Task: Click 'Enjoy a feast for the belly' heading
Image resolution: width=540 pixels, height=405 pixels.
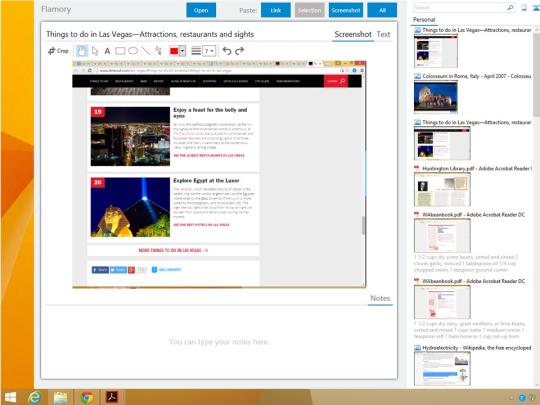Action: (210, 113)
